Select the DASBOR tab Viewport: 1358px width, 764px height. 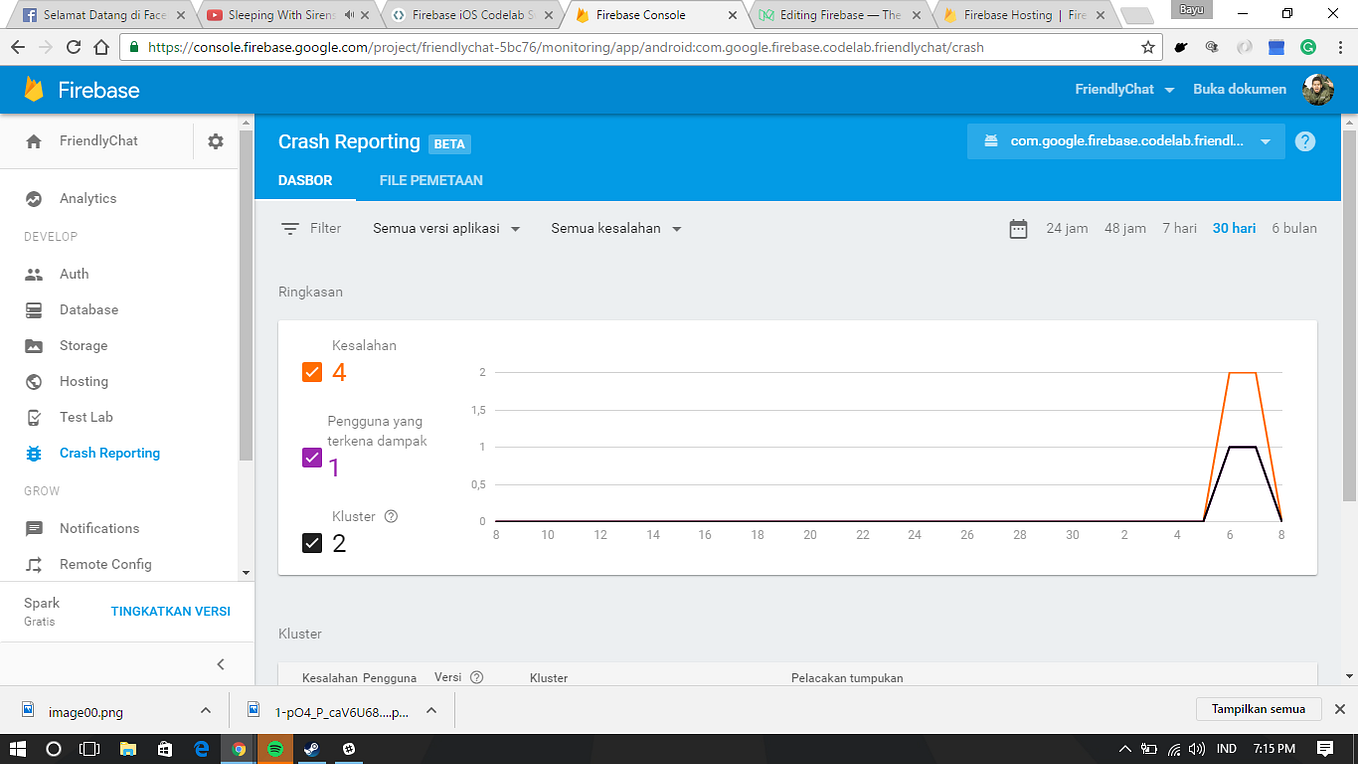point(307,180)
